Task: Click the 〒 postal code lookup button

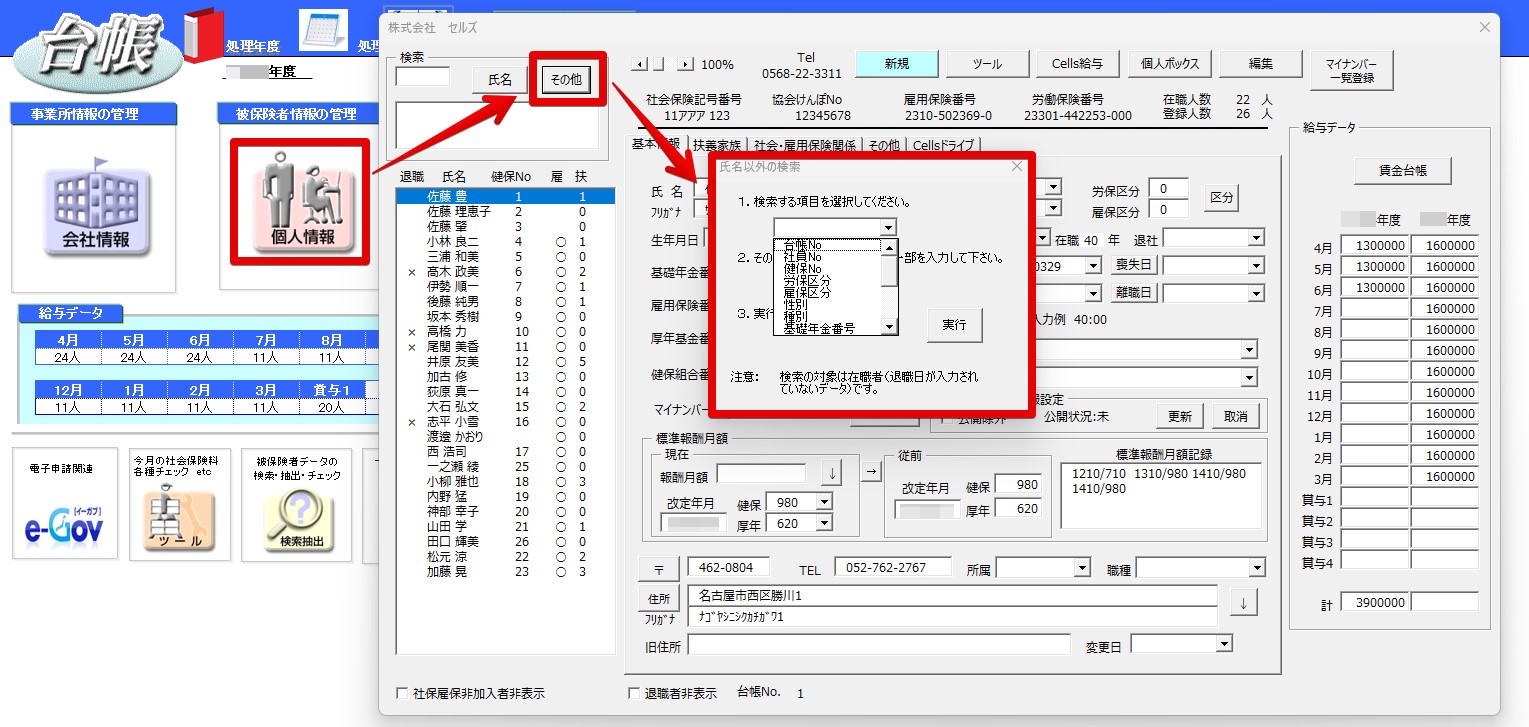Action: (659, 569)
